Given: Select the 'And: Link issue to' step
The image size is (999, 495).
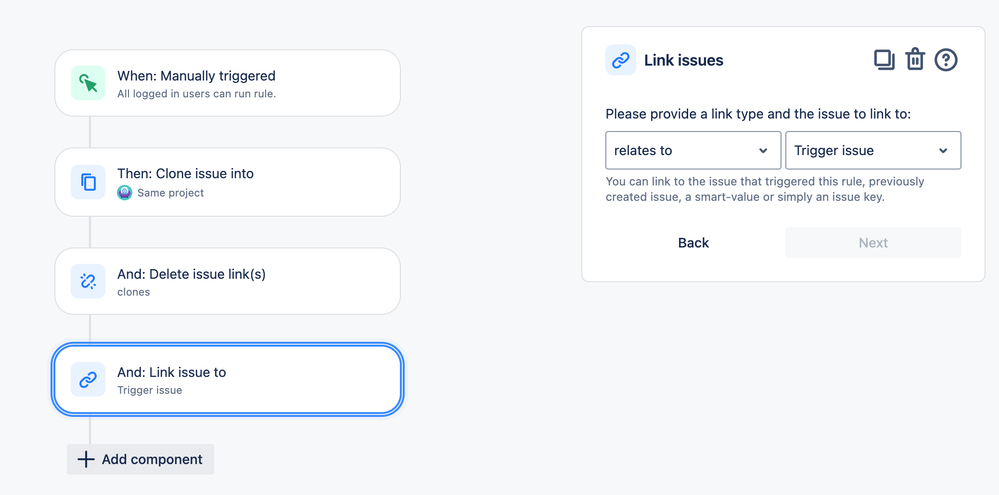Looking at the screenshot, I should pos(227,380).
